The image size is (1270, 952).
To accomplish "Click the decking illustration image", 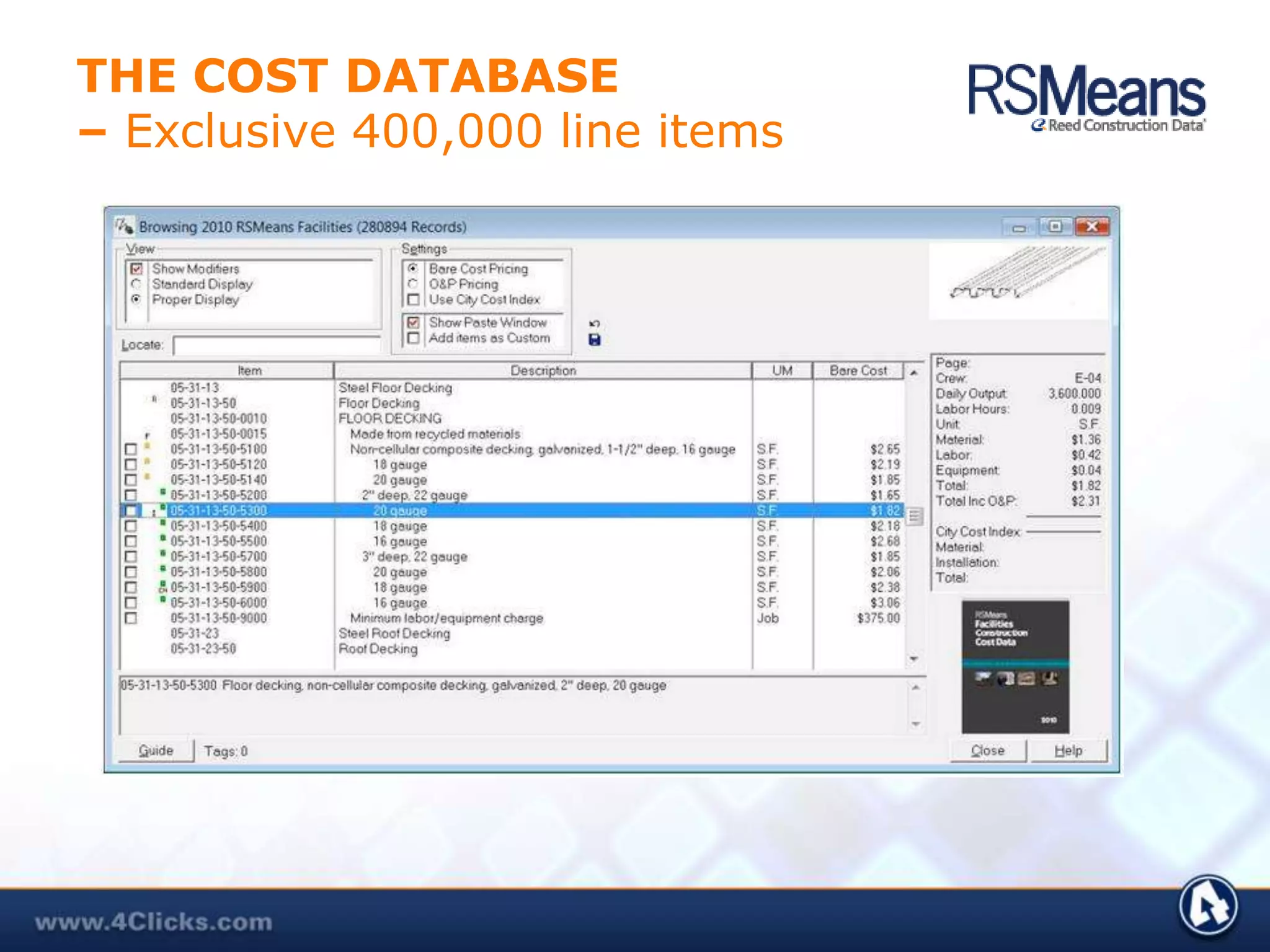I will 1018,281.
